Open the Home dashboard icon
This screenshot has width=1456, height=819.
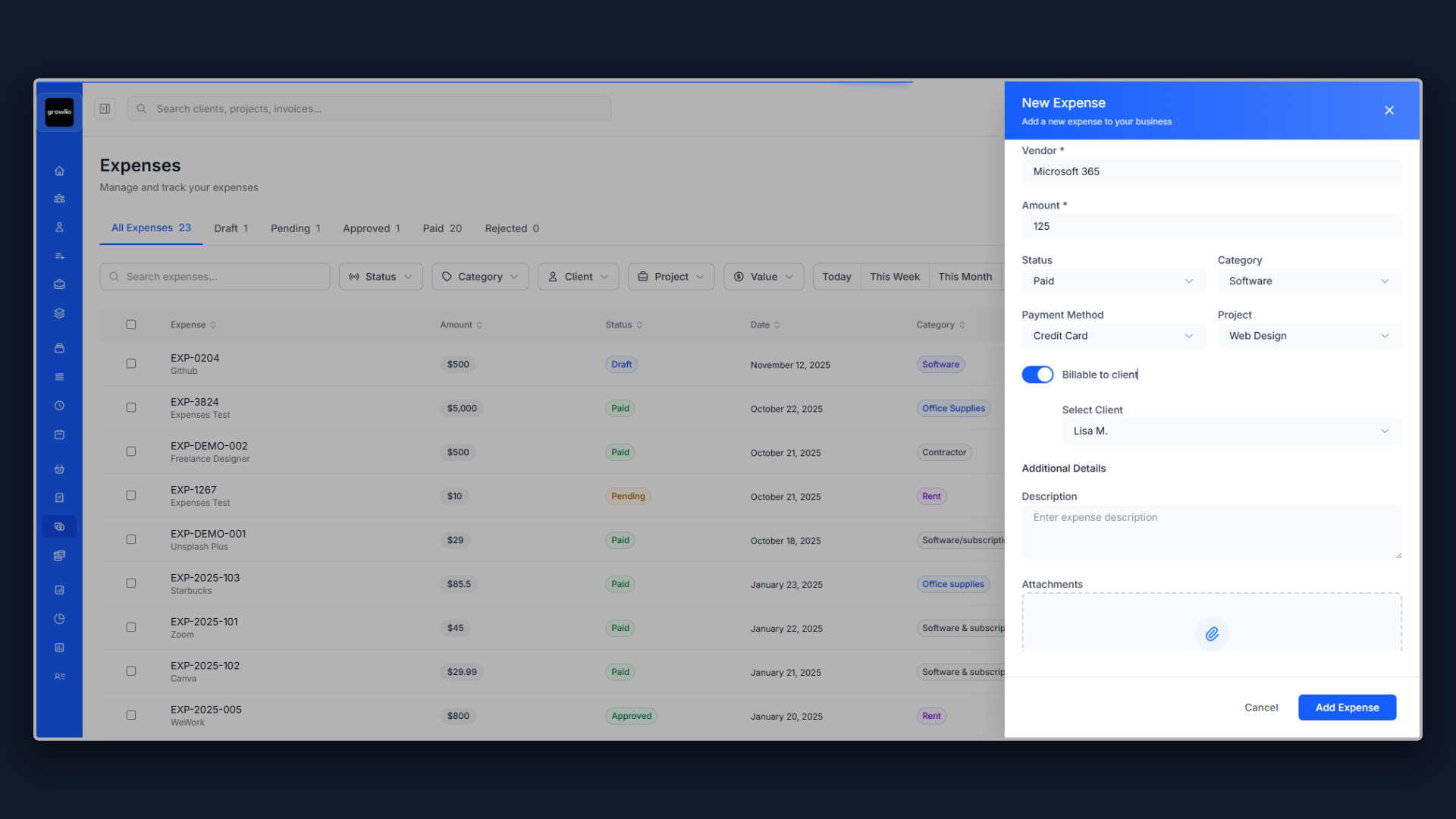click(x=59, y=171)
